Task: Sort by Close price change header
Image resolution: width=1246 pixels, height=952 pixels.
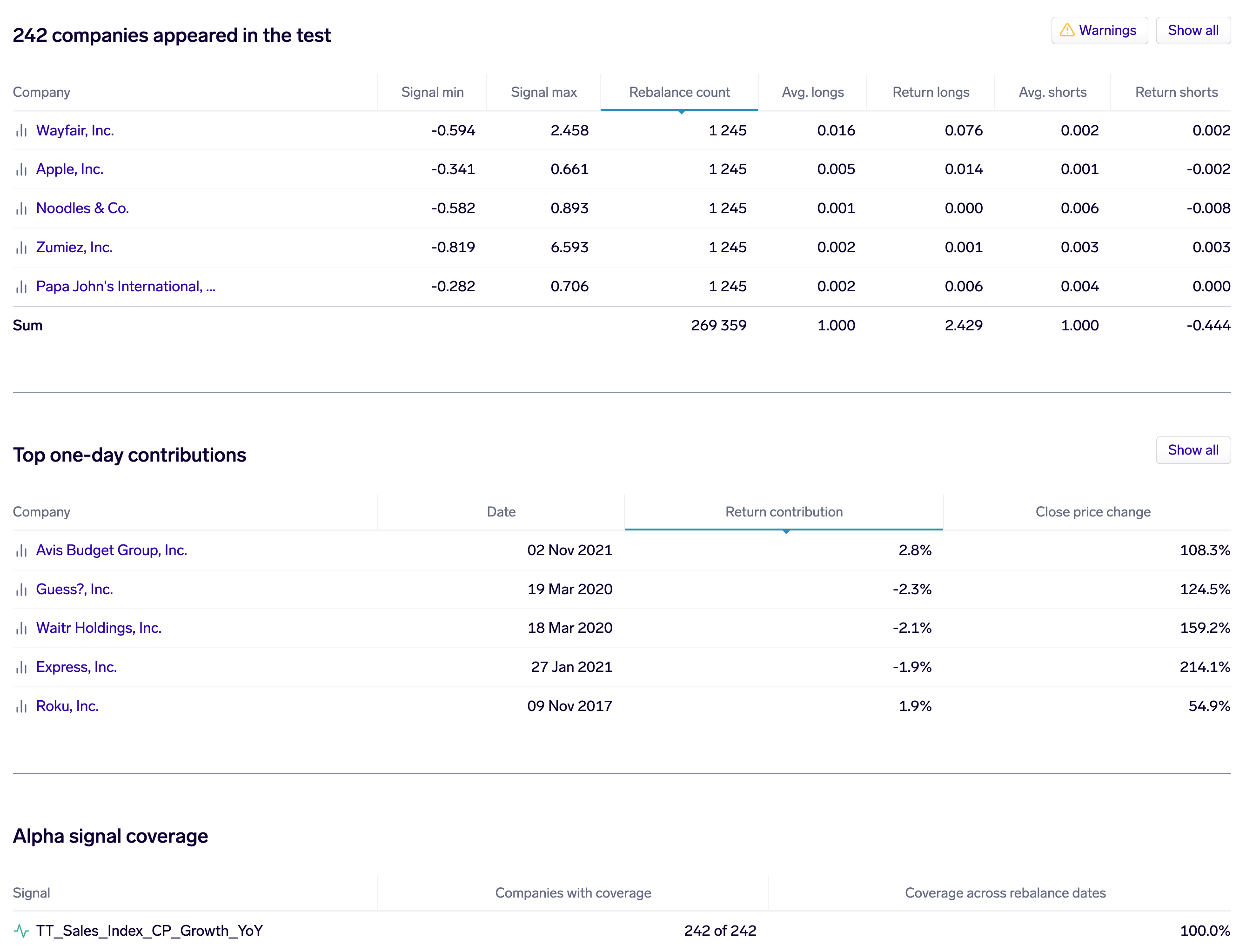Action: point(1092,512)
